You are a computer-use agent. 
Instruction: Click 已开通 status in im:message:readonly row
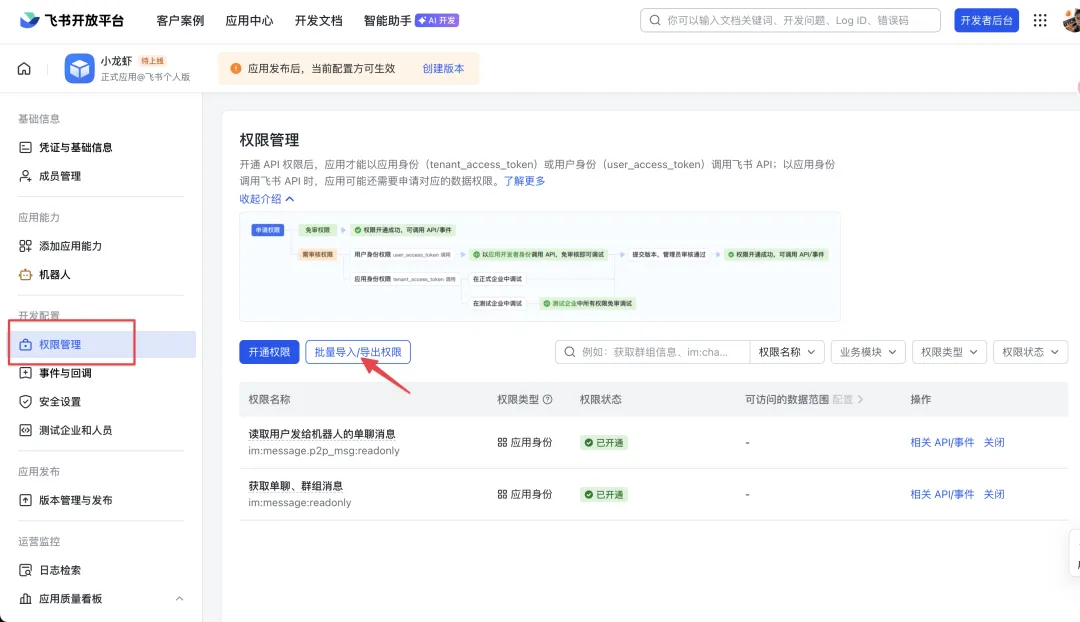tap(603, 495)
